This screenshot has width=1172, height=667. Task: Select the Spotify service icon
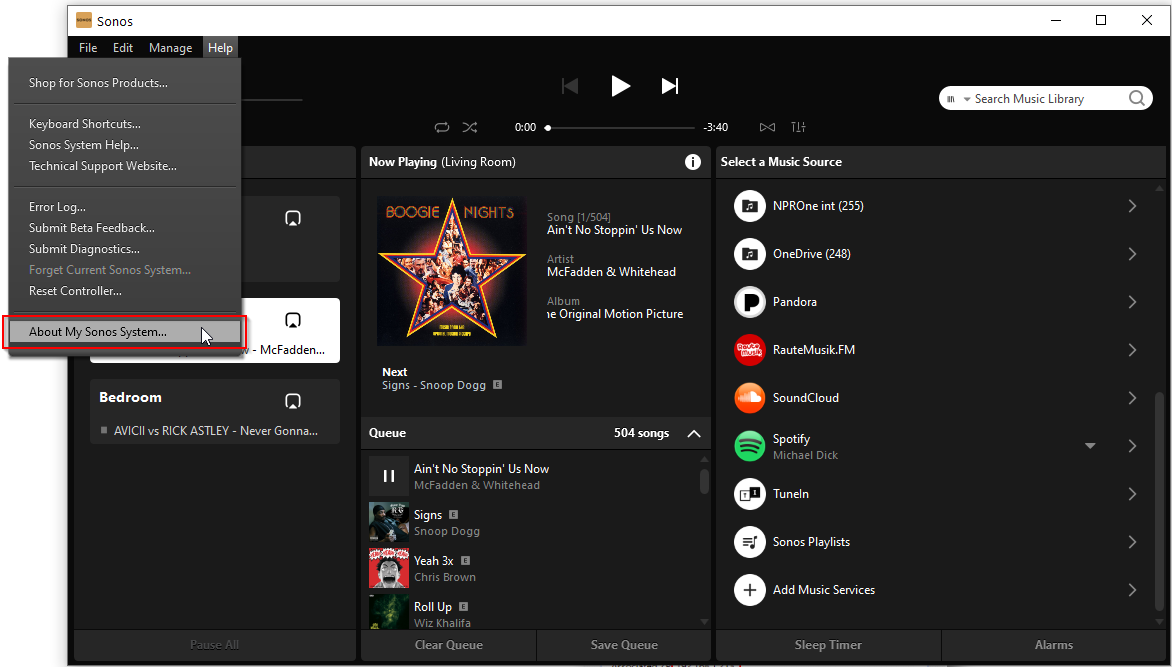[750, 446]
